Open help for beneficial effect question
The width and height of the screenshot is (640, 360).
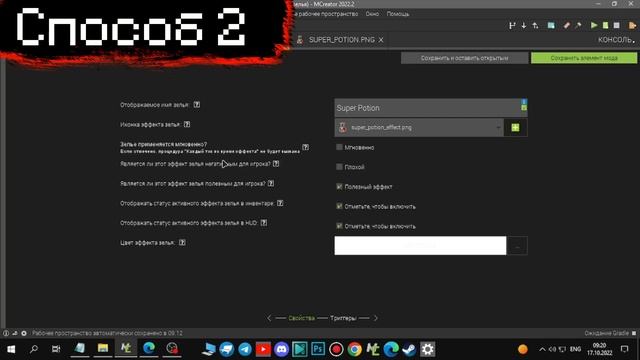pos(271,183)
